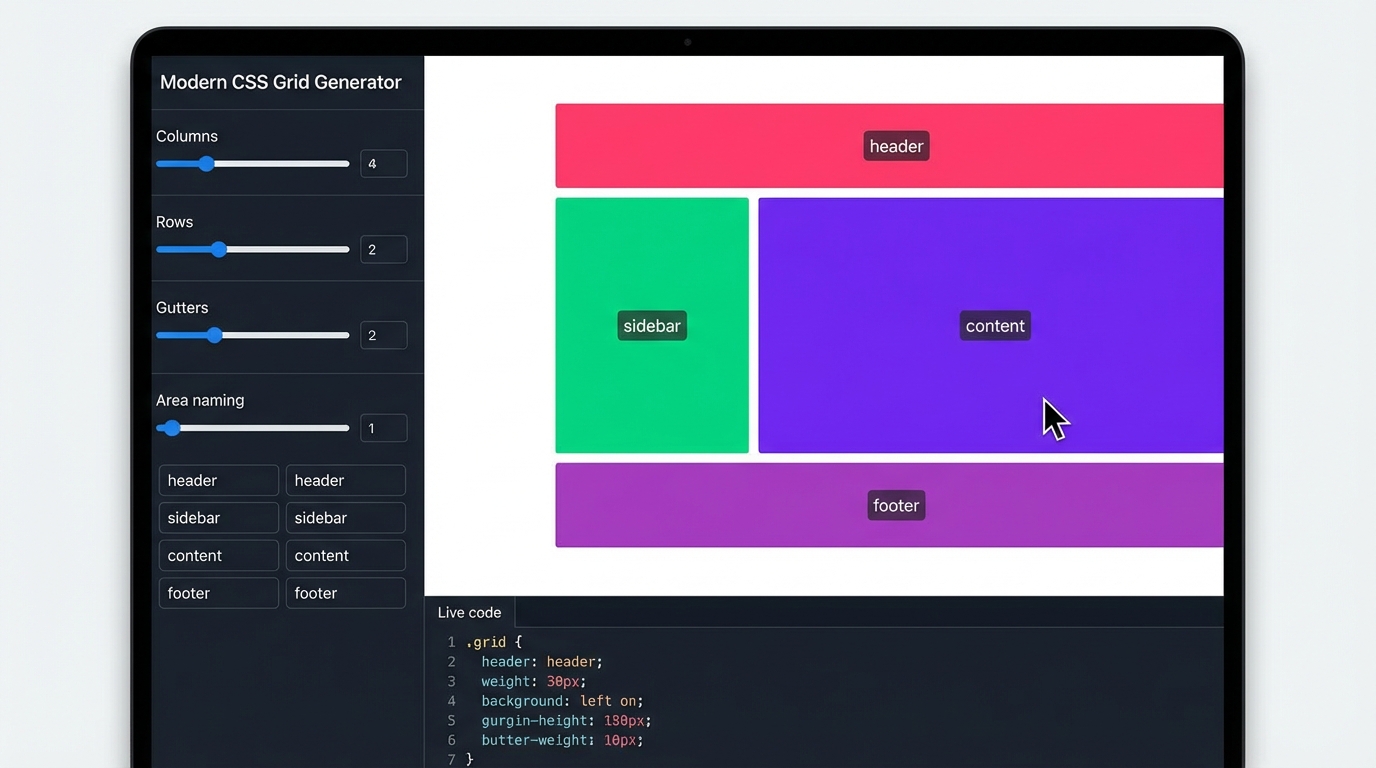Click the sidebar grid area

(x=651, y=325)
